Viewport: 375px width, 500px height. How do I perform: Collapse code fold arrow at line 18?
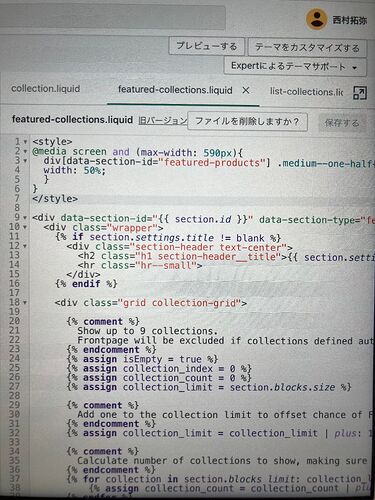click(x=25, y=303)
